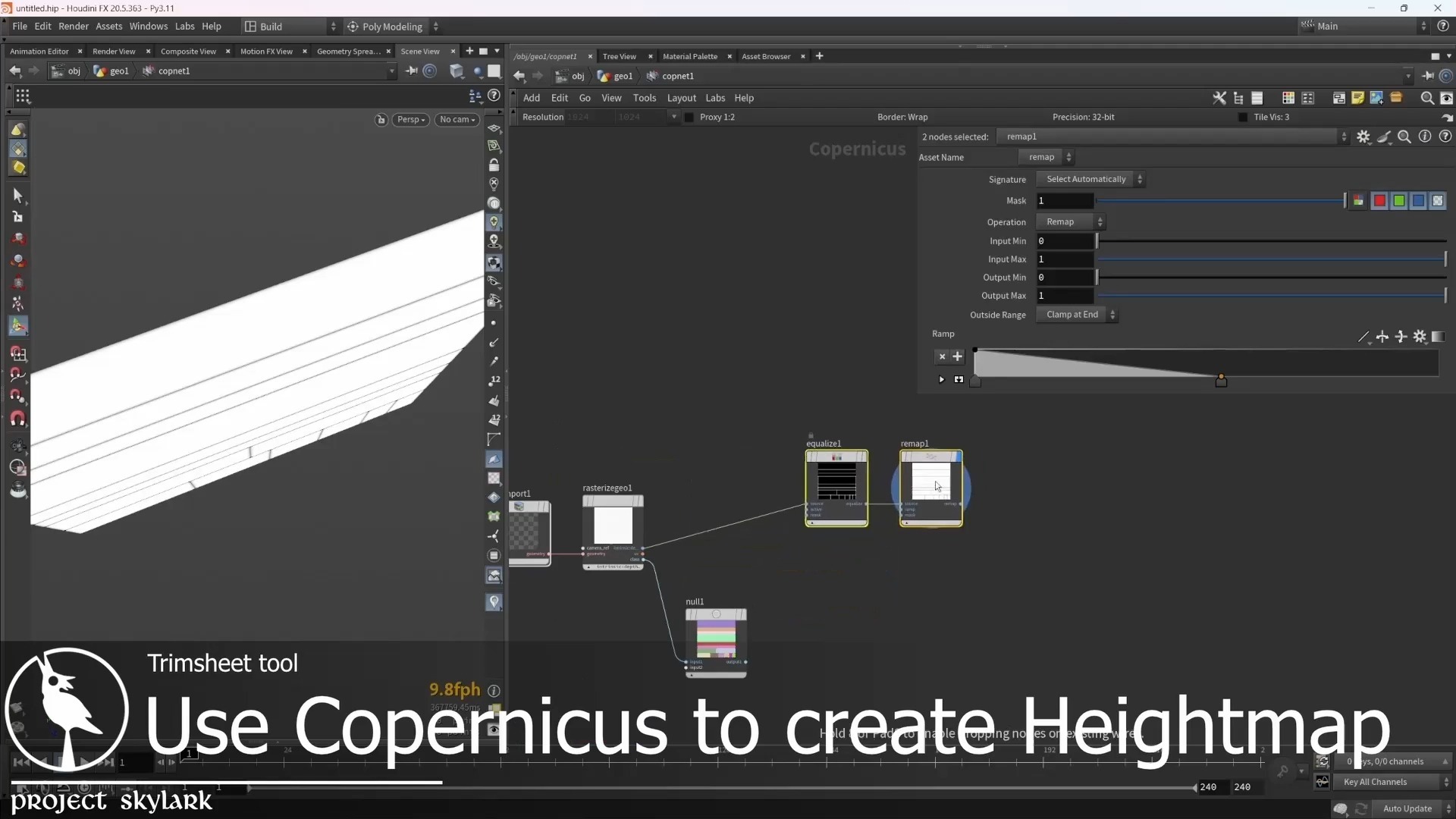Click the viewport display options grid icon

tap(23, 96)
